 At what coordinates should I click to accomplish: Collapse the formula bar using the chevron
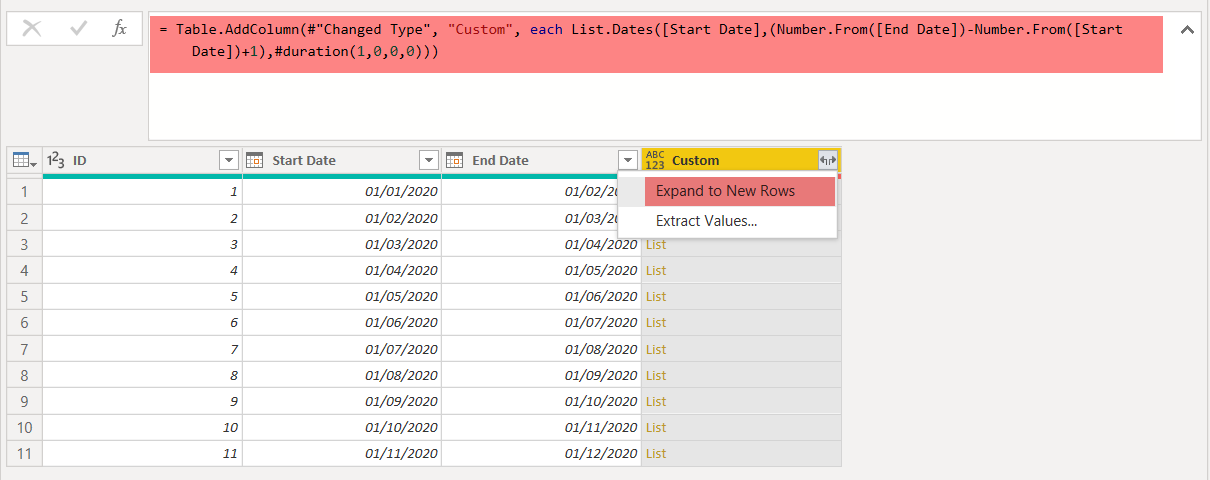(1187, 30)
